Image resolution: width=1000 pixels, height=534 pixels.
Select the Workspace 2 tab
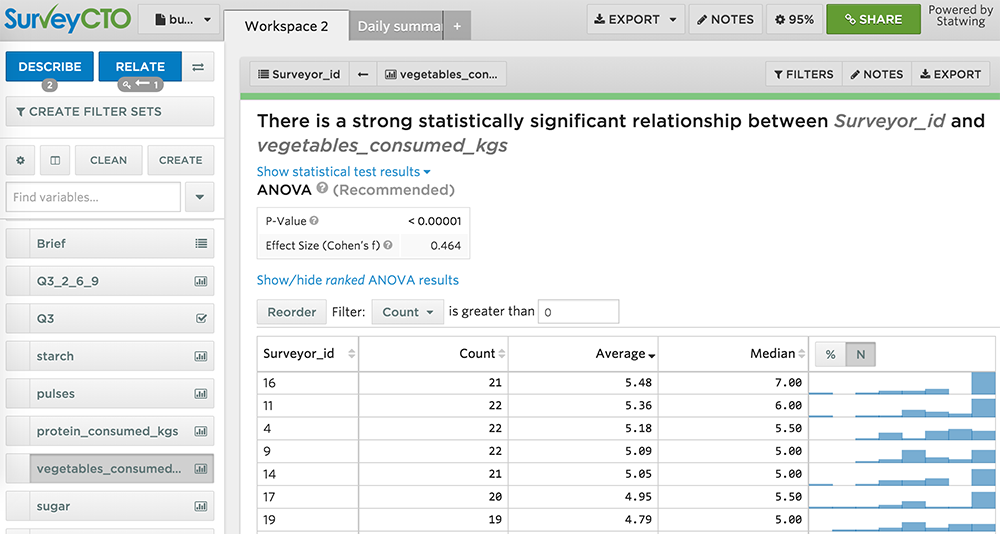tap(286, 26)
